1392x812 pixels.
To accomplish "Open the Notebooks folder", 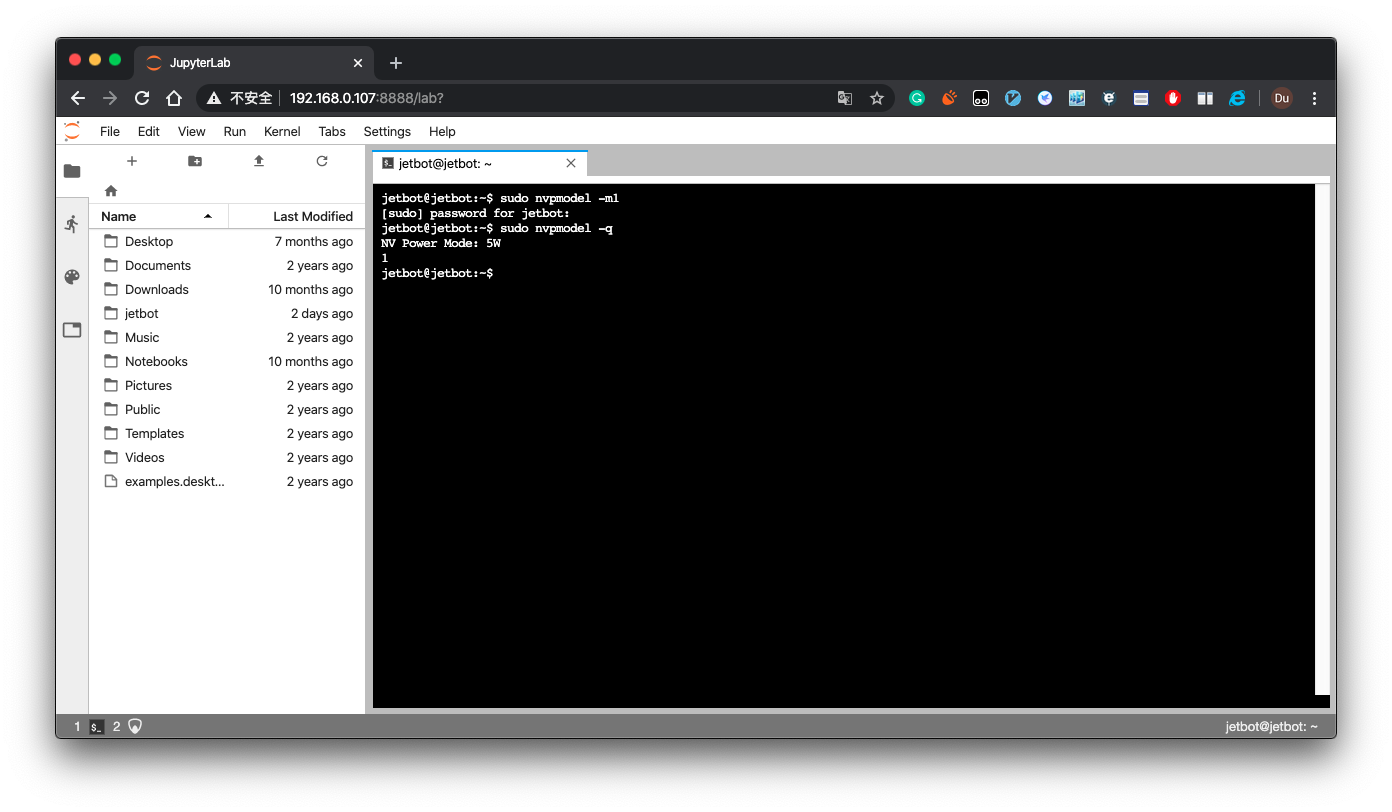I will 156,361.
